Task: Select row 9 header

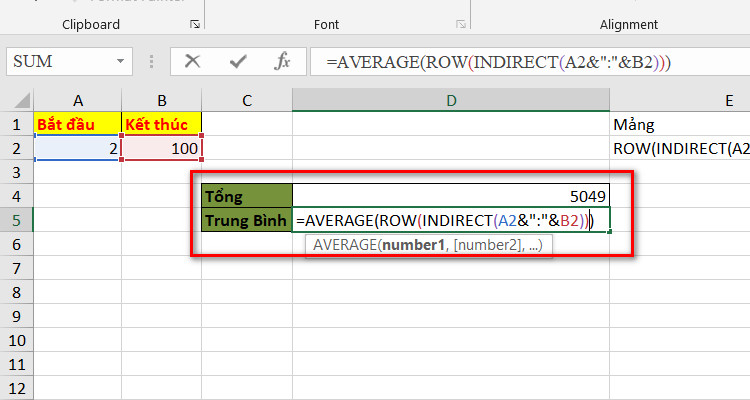Action: [17, 316]
